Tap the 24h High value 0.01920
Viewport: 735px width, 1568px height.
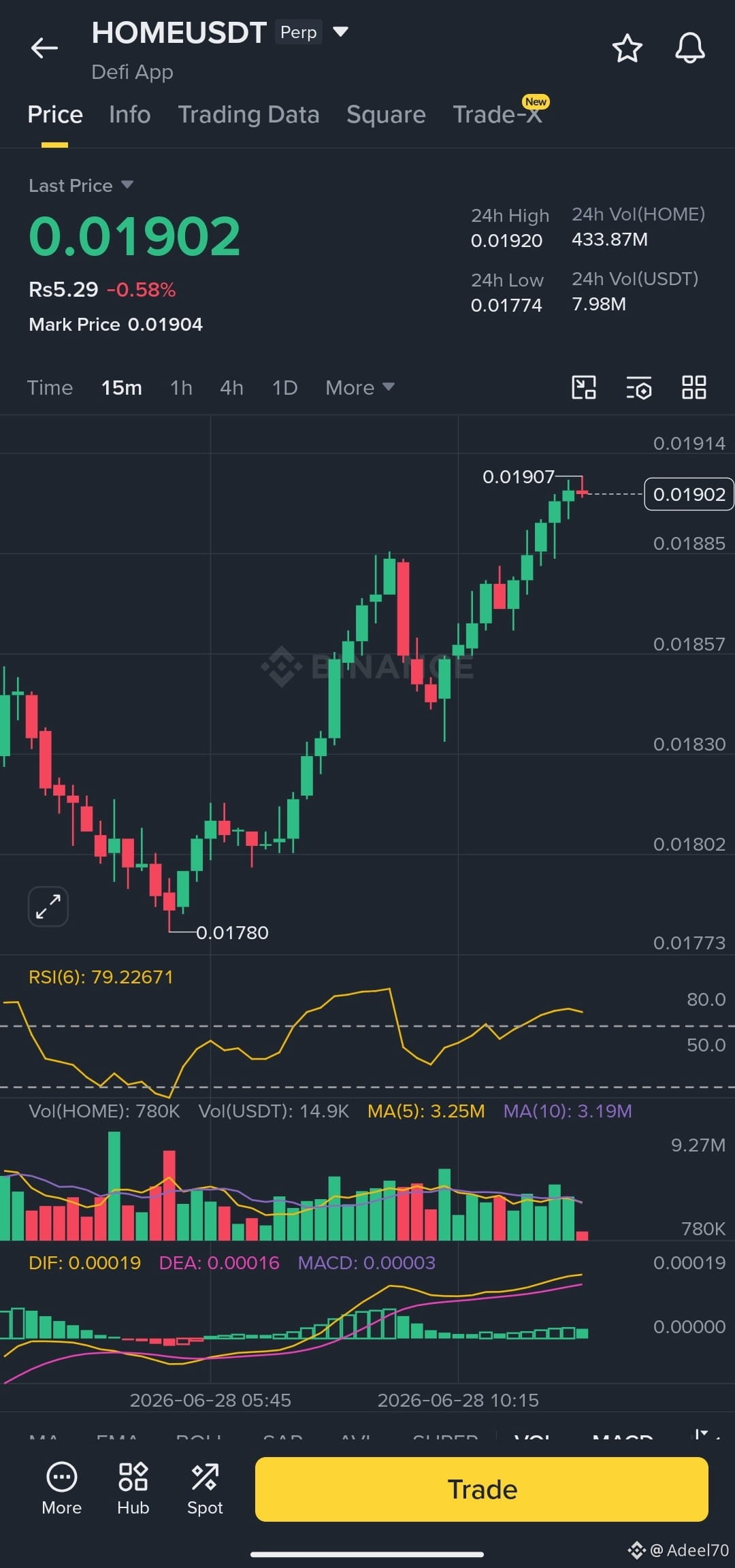(x=506, y=240)
